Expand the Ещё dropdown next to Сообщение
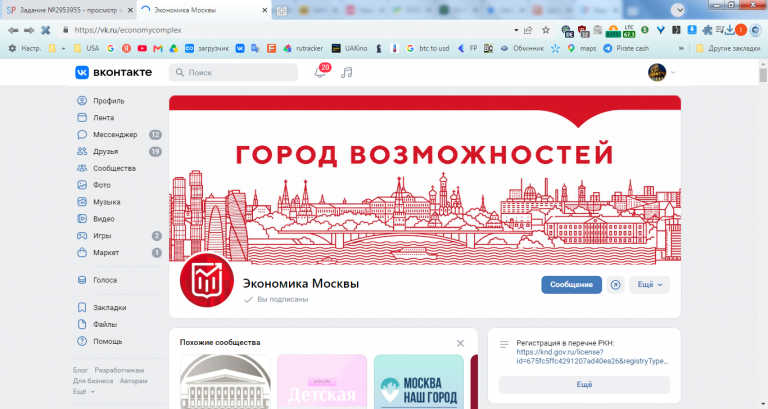768x409 pixels. [650, 285]
